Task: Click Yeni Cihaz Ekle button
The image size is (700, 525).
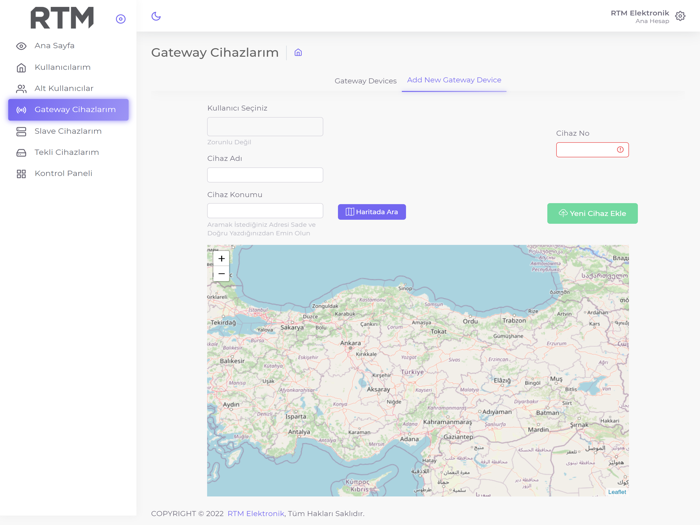Action: [x=592, y=213]
